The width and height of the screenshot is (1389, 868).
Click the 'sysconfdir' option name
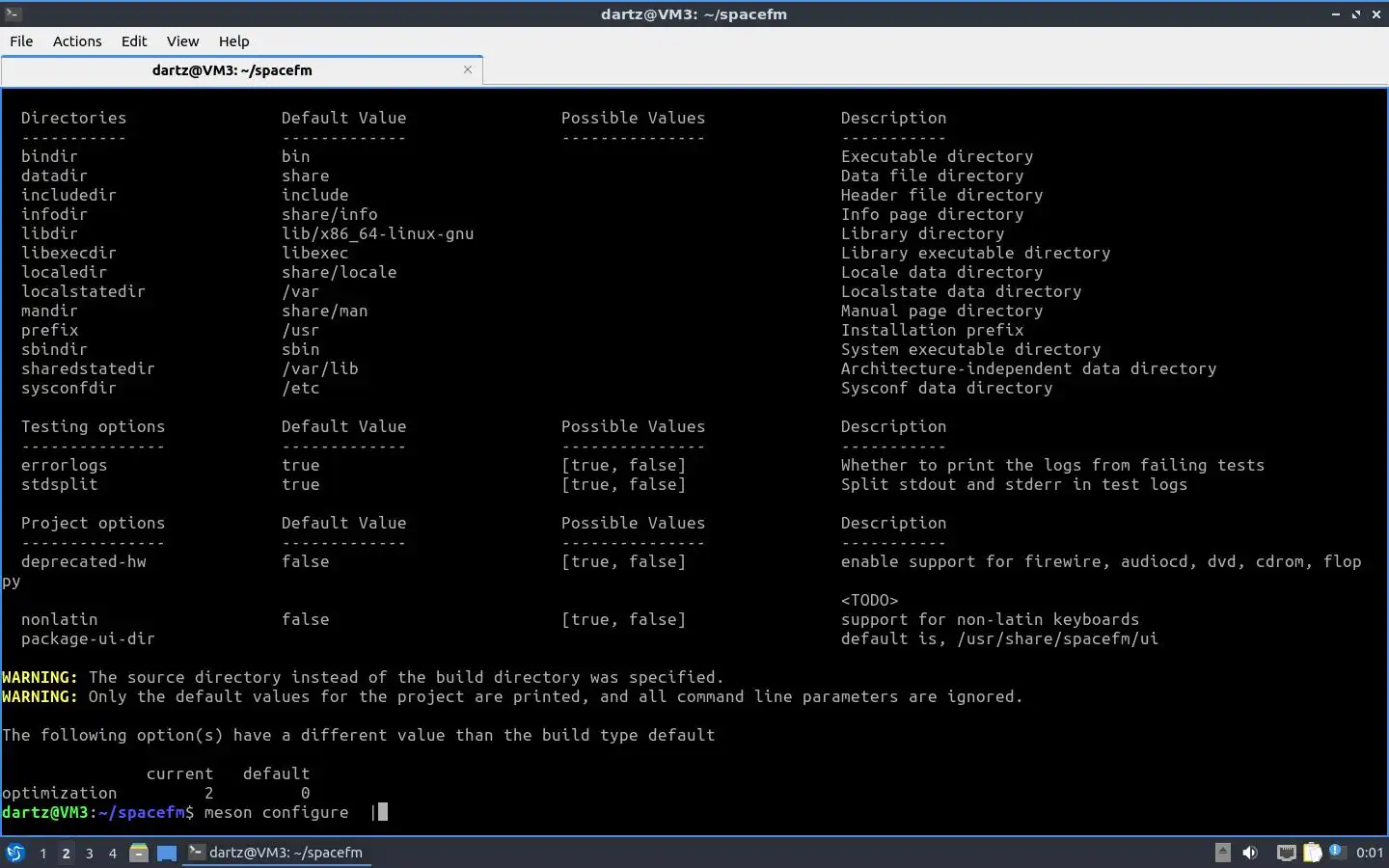coord(68,388)
